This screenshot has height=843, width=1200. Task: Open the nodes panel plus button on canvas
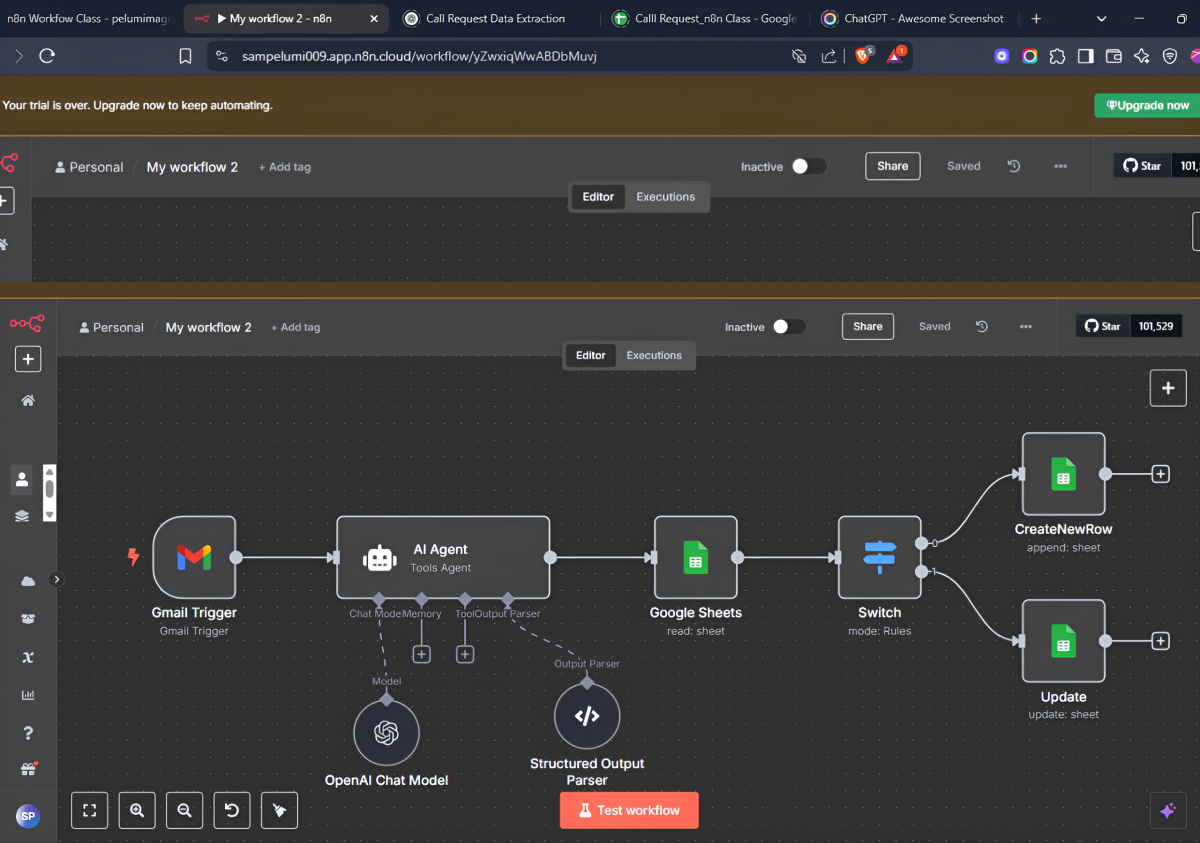click(1168, 388)
